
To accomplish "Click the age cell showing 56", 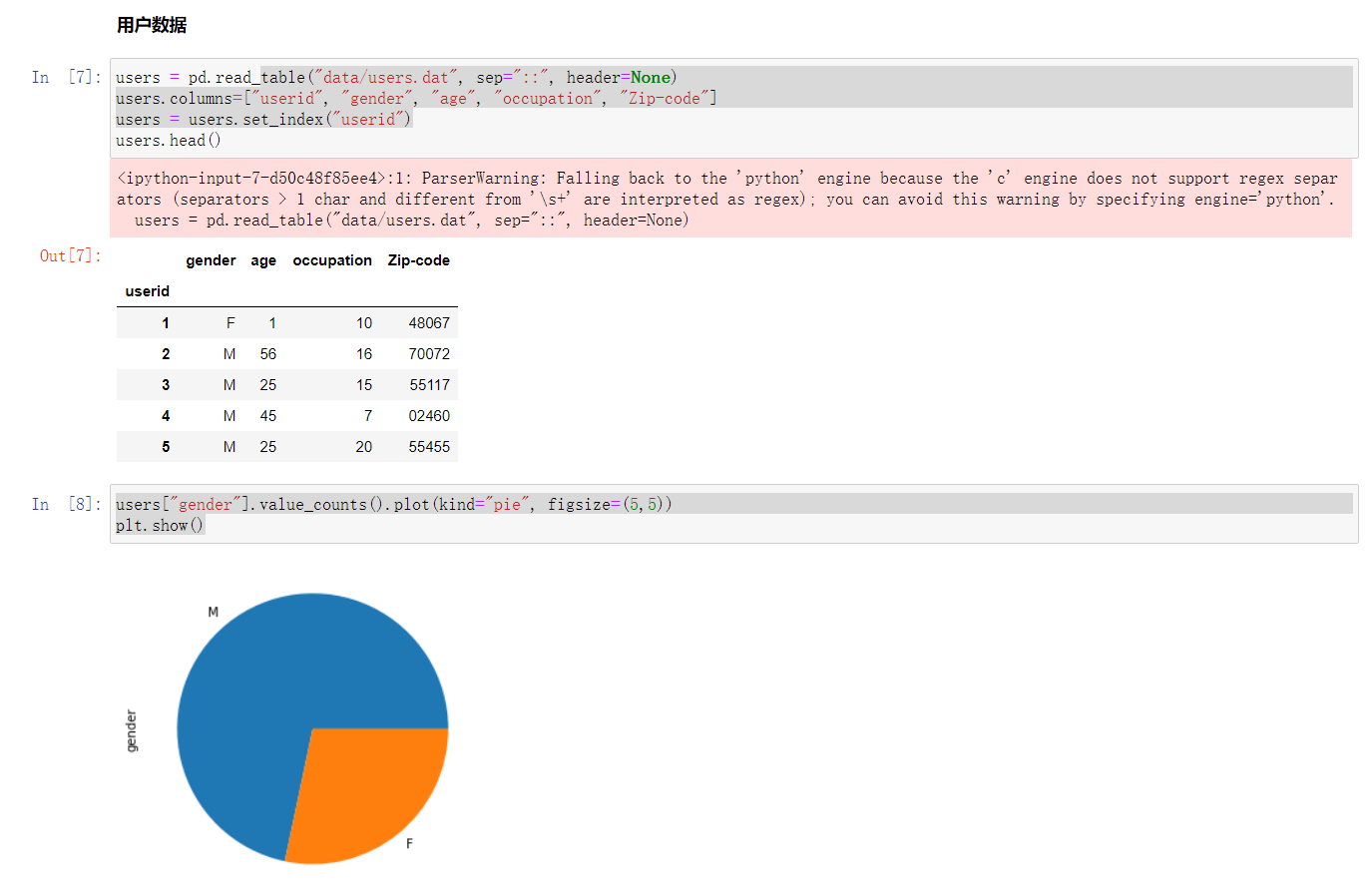I will 268,354.
